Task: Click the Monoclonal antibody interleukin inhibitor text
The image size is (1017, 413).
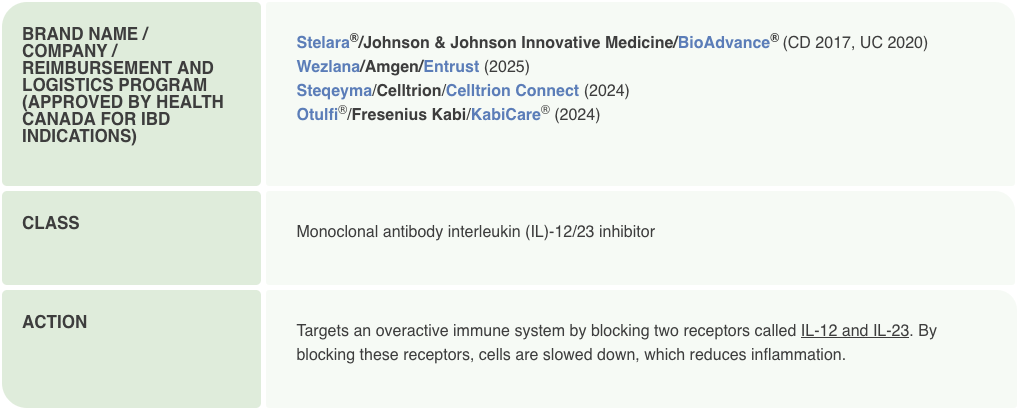Action: 475,232
